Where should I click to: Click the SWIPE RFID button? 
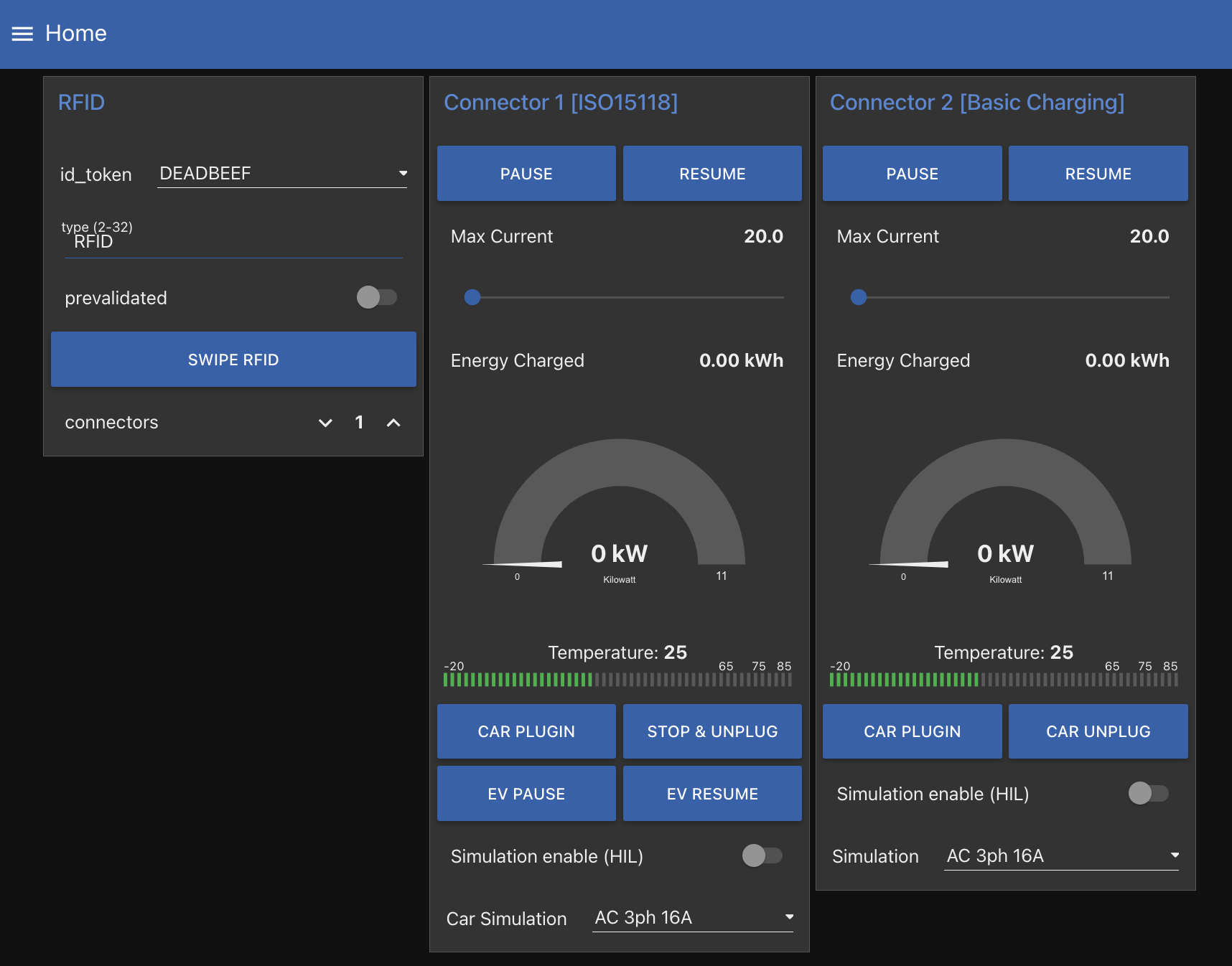point(233,360)
